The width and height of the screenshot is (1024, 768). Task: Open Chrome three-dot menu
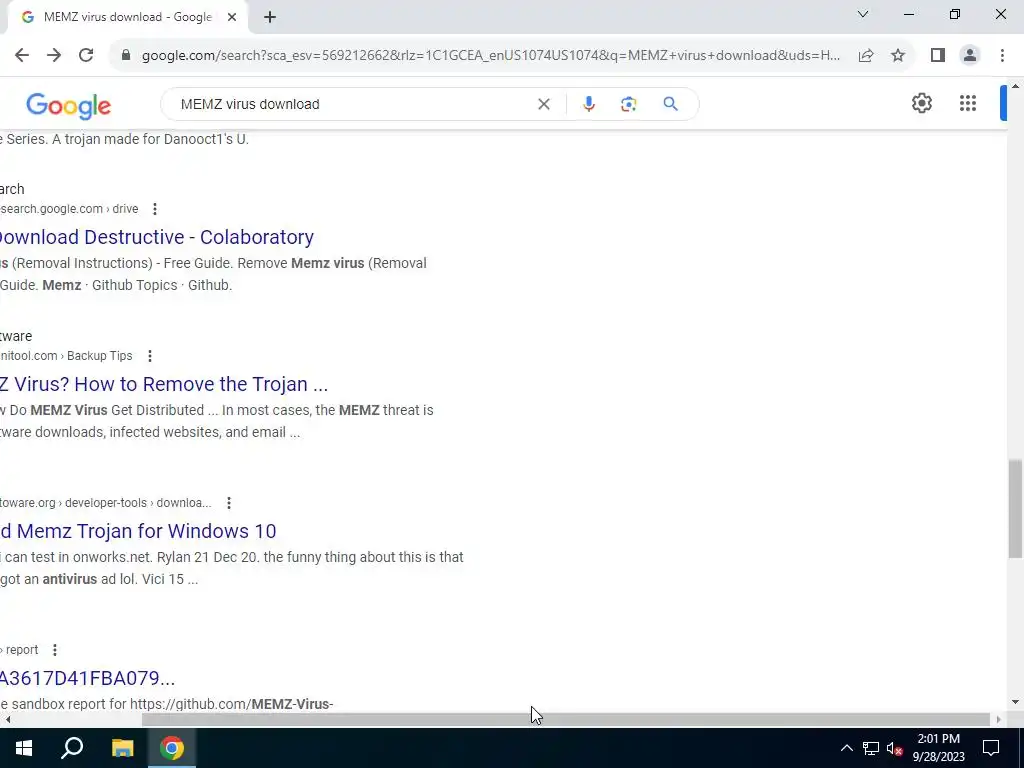pos(1002,56)
